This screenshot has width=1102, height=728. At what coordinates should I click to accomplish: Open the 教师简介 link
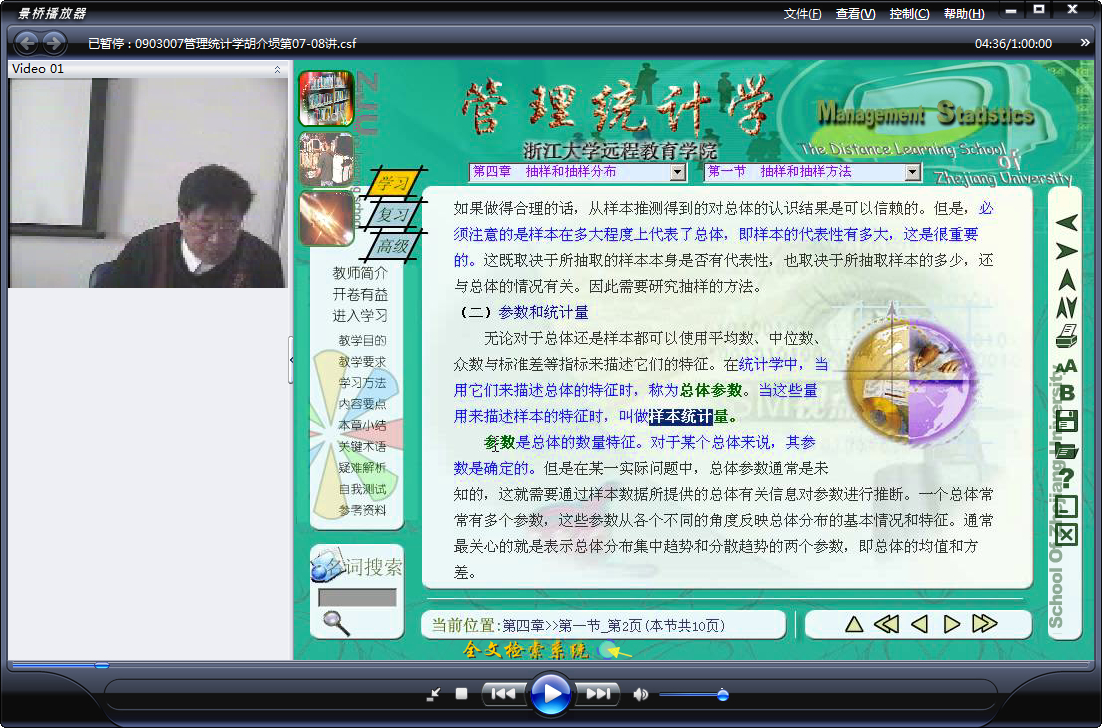[x=360, y=273]
